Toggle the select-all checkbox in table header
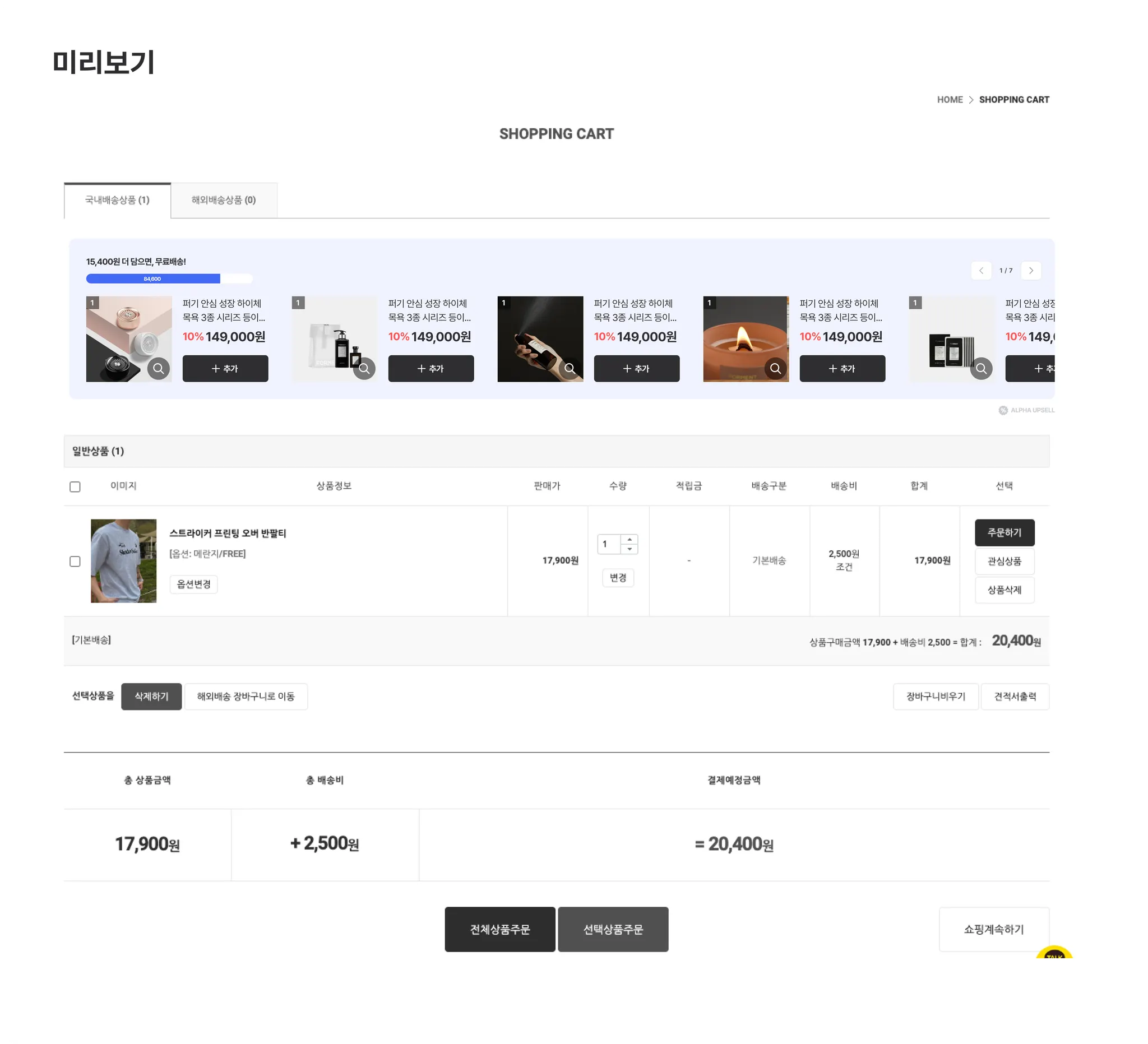 [x=75, y=487]
